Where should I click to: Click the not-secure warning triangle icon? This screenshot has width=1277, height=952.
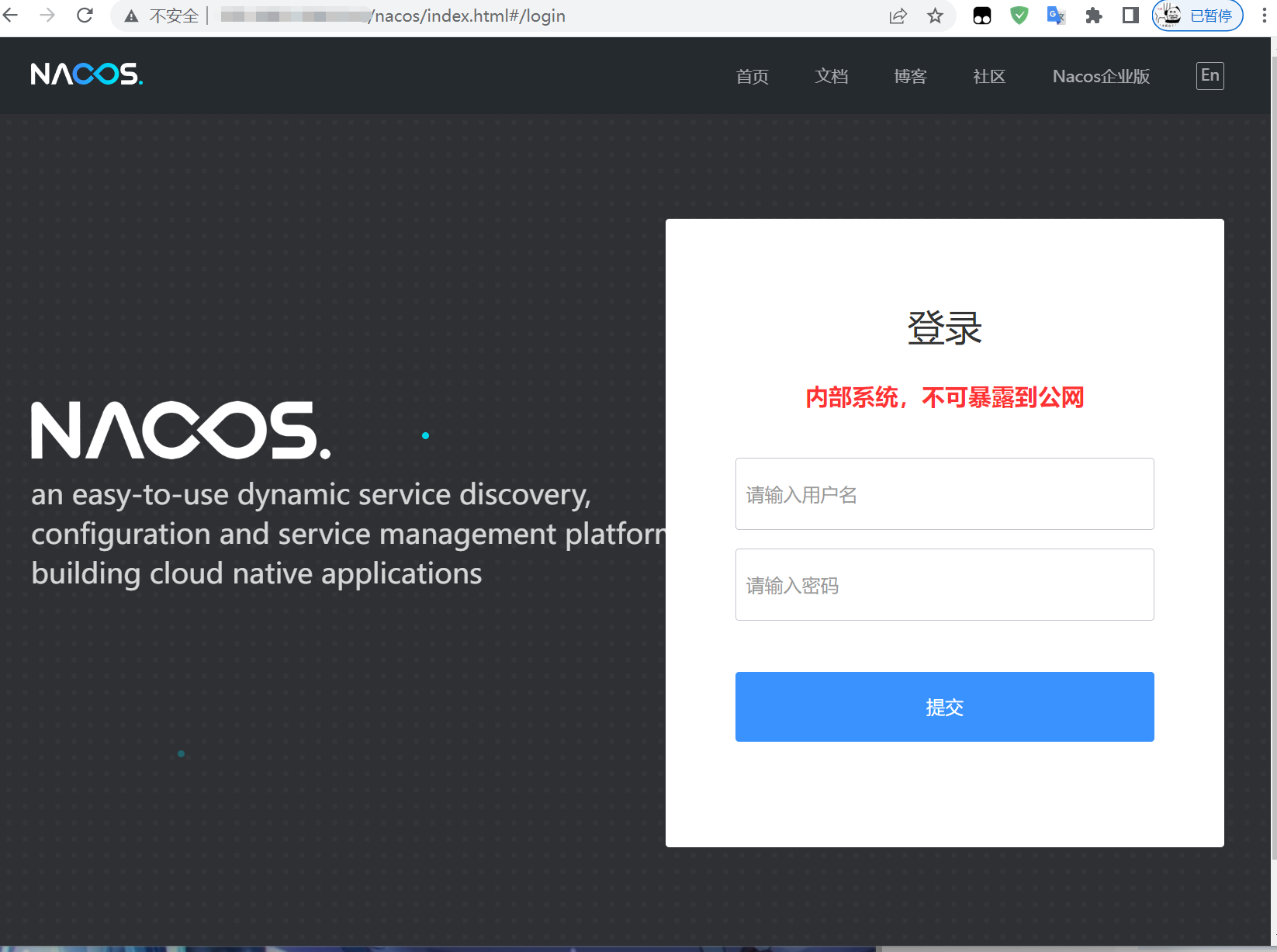[132, 16]
